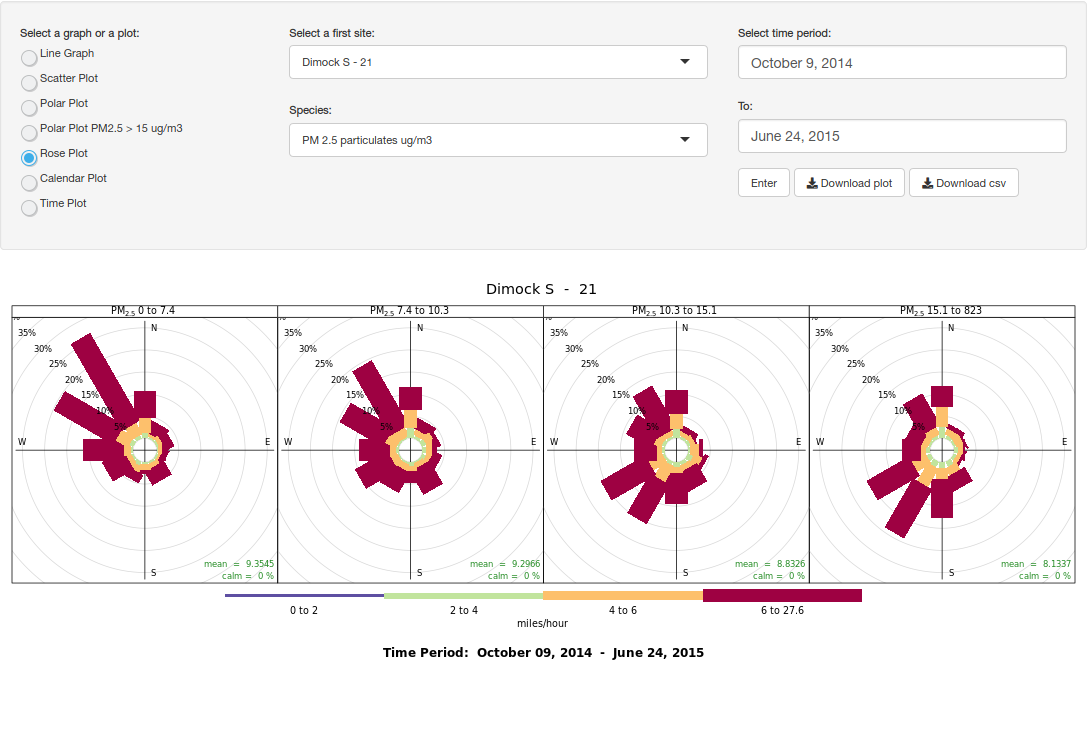Image resolution: width=1087 pixels, height=753 pixels.
Task: Click the arrow on the site dropdown
Action: tap(685, 62)
